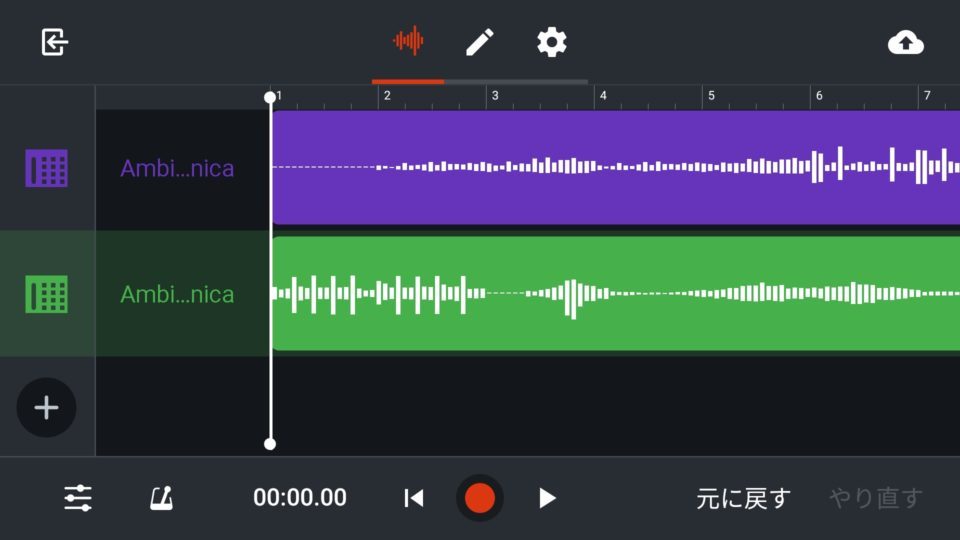The image size is (960, 540).
Task: Switch to the waveform tracks view tab
Action: pos(408,41)
